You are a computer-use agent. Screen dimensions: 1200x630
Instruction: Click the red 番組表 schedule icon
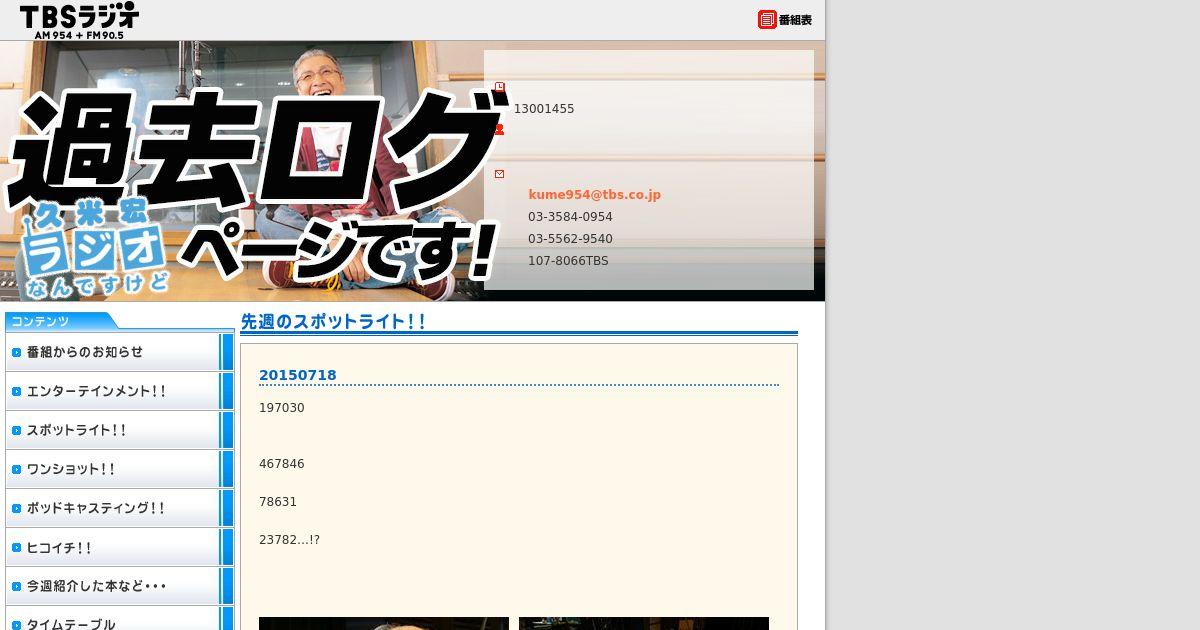pyautogui.click(x=767, y=20)
